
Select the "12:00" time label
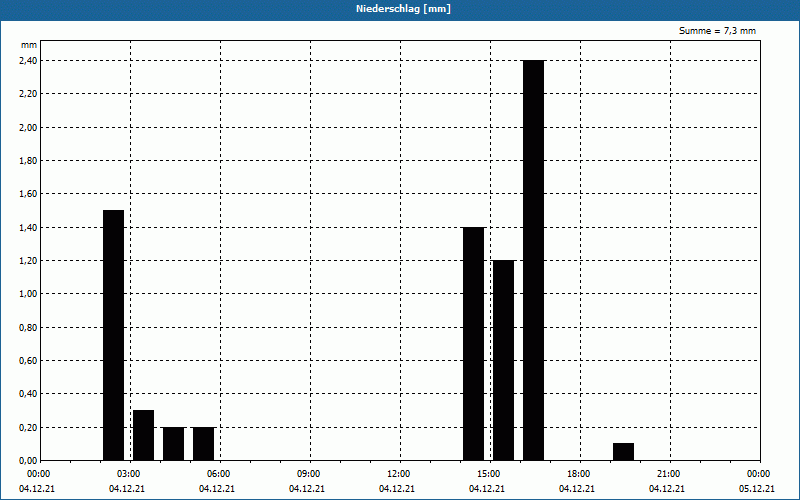click(x=398, y=474)
